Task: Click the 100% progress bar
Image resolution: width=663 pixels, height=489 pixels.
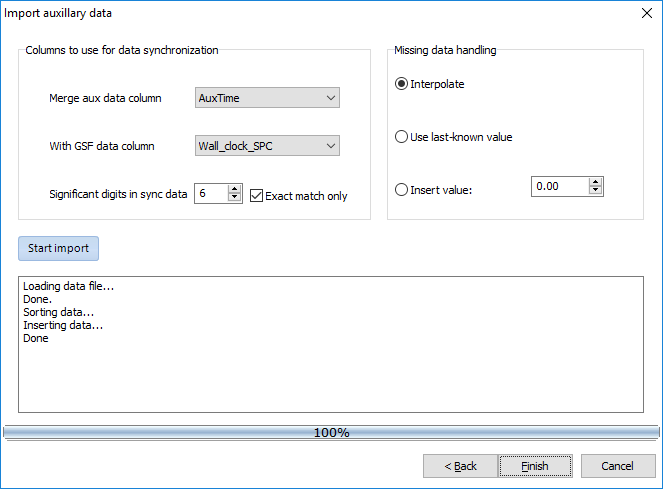Action: 331,433
